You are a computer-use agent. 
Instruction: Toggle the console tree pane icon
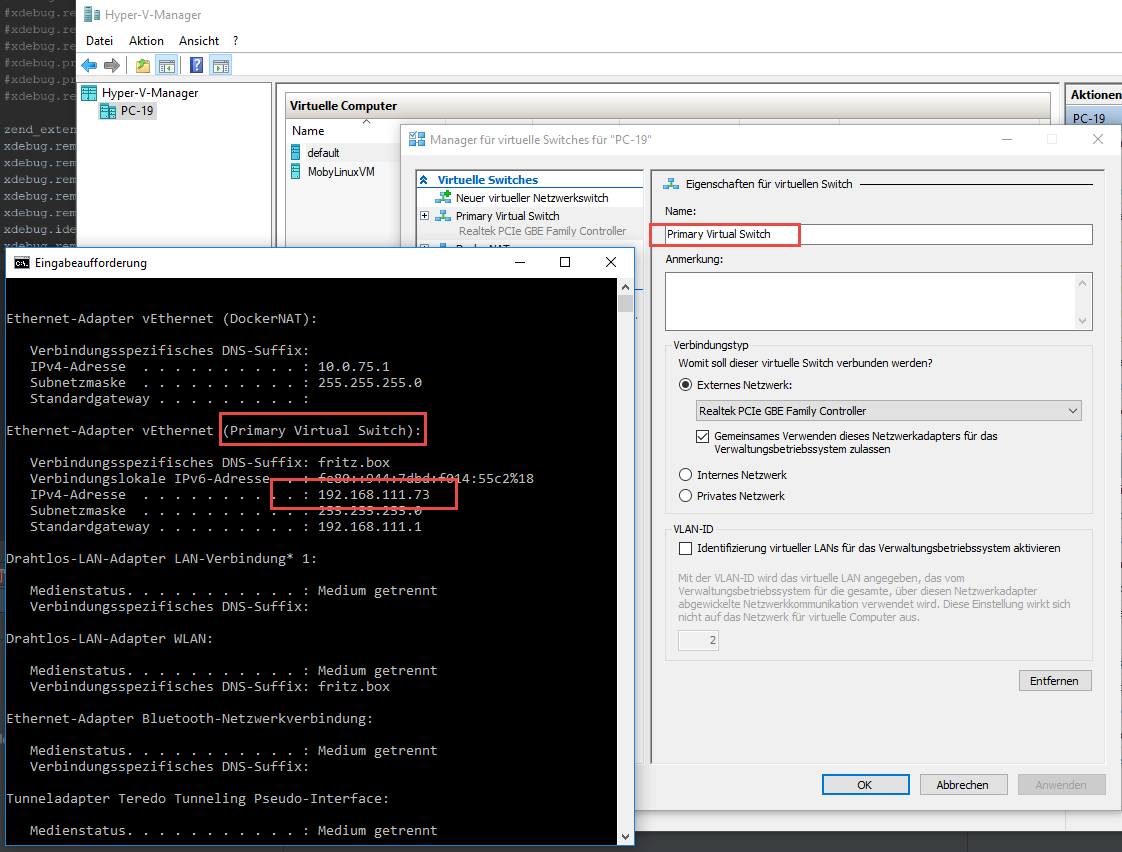pyautogui.click(x=167, y=66)
